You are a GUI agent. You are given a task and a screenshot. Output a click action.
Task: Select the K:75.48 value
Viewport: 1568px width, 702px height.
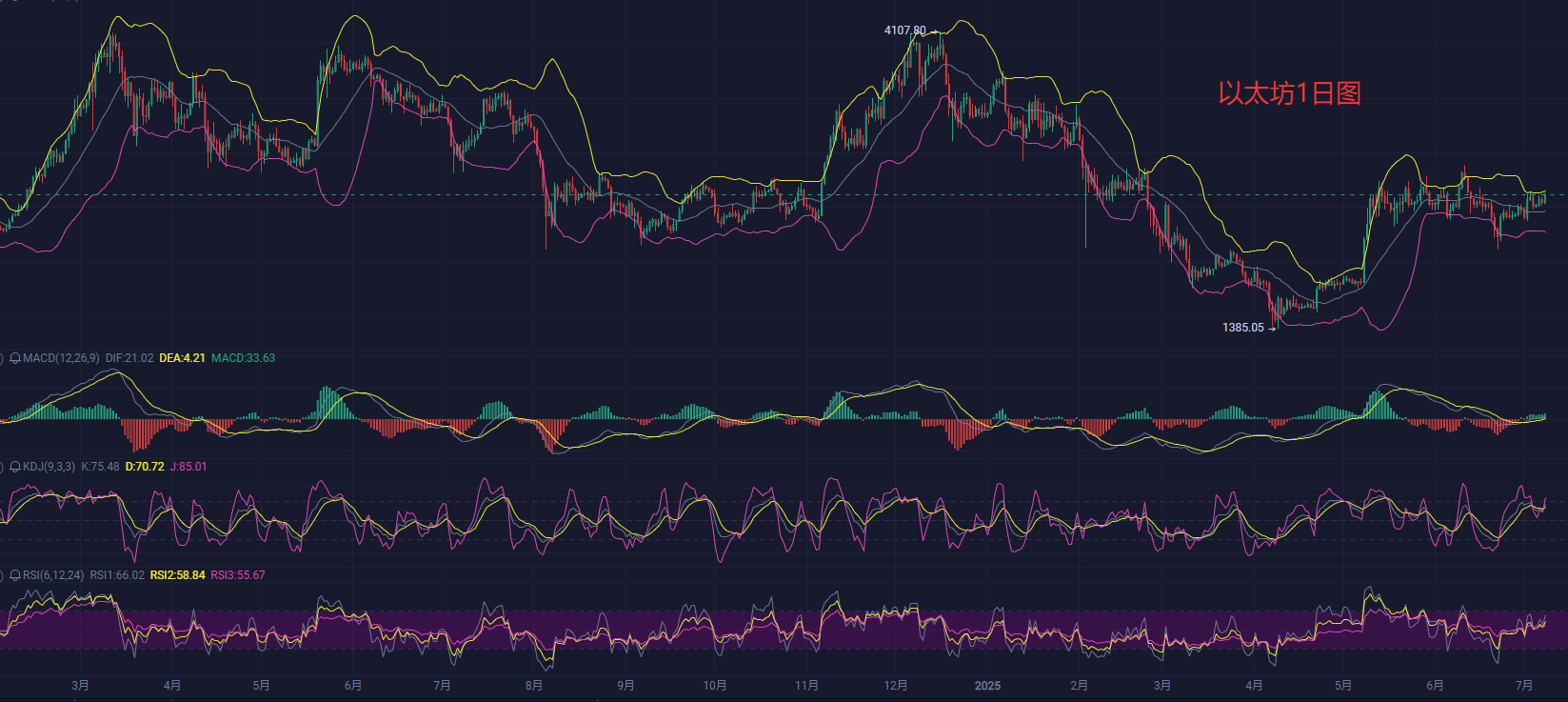(x=100, y=467)
